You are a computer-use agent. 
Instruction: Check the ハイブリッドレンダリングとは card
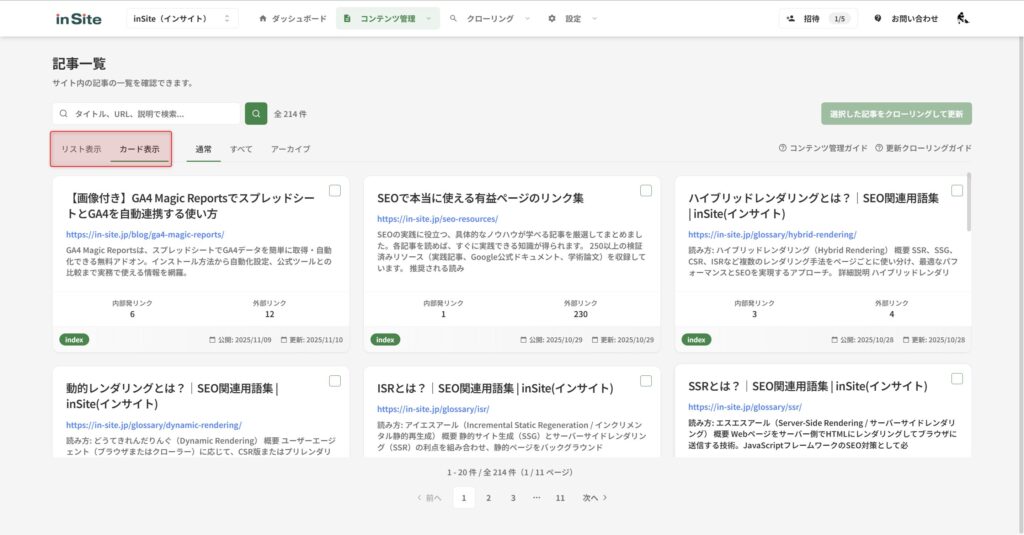tap(957, 191)
